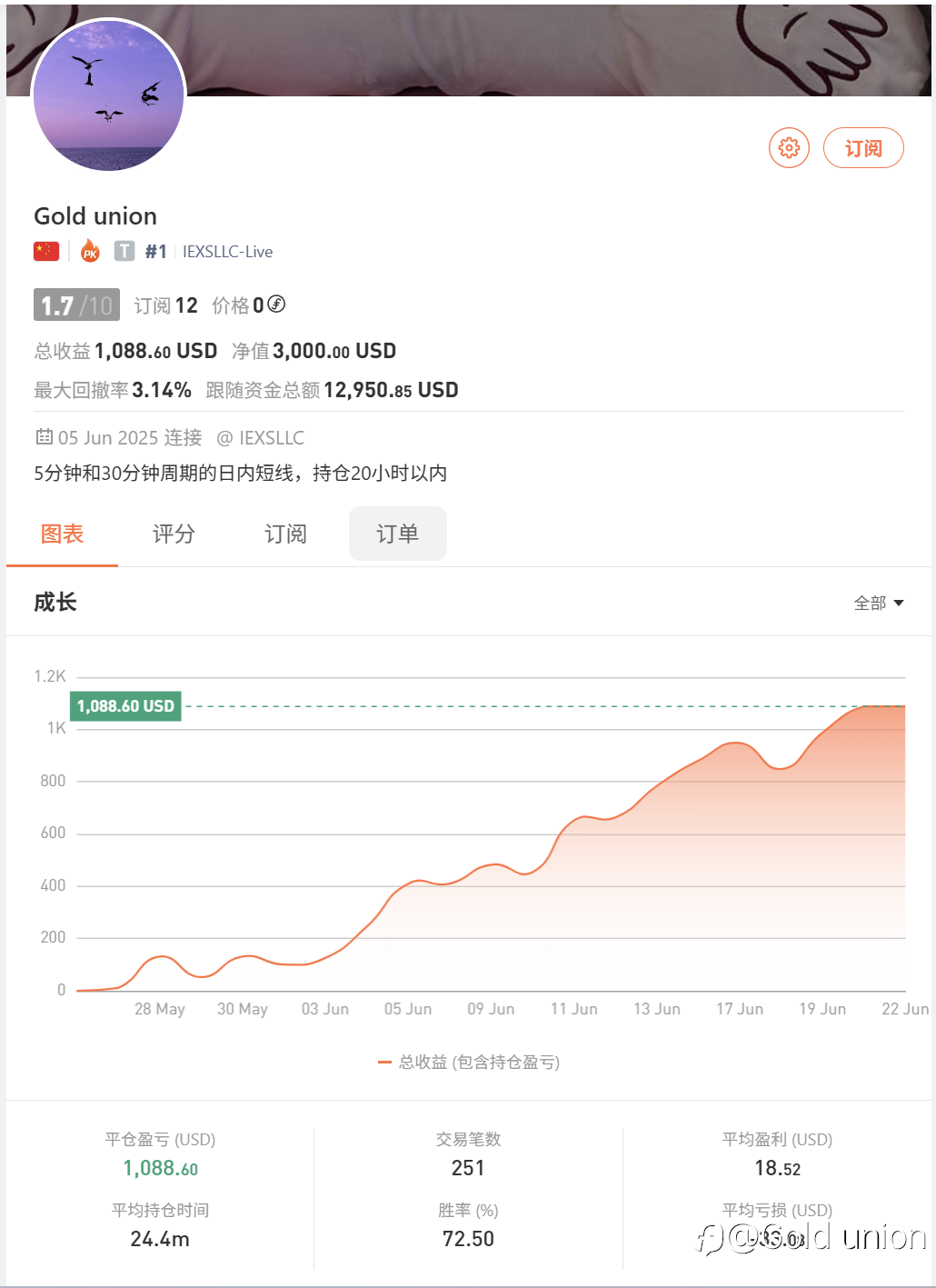The width and height of the screenshot is (936, 1288).
Task: Click the F coin icon beside 价格
Action: pyautogui.click(x=276, y=305)
